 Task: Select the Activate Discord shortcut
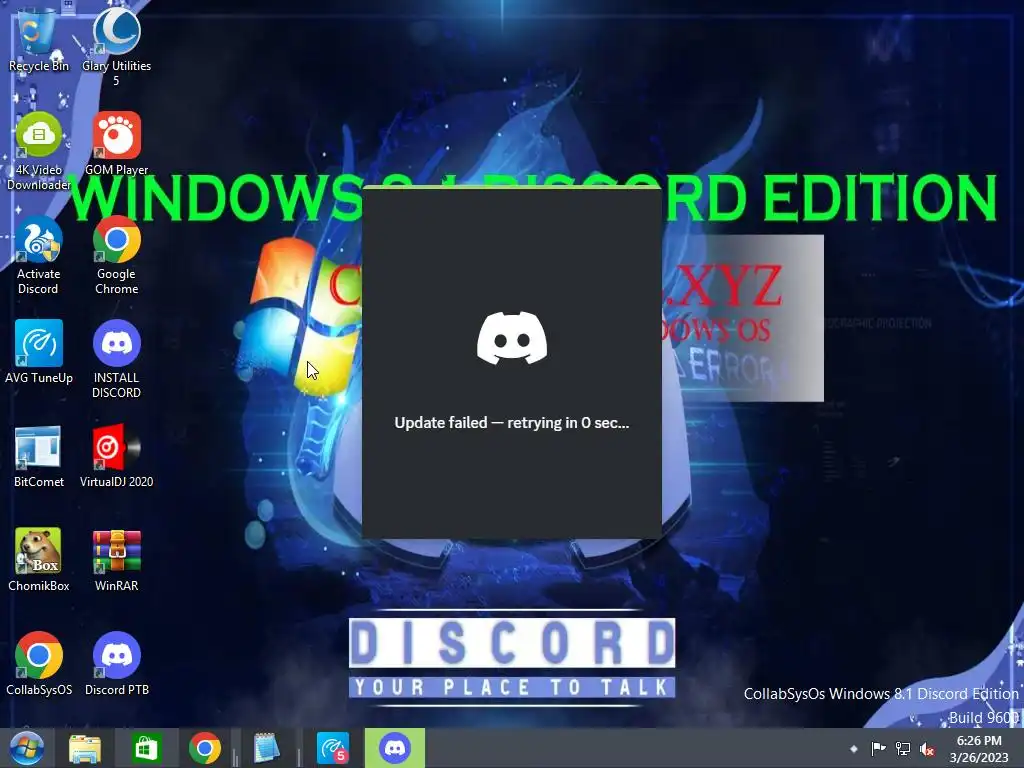pos(39,255)
